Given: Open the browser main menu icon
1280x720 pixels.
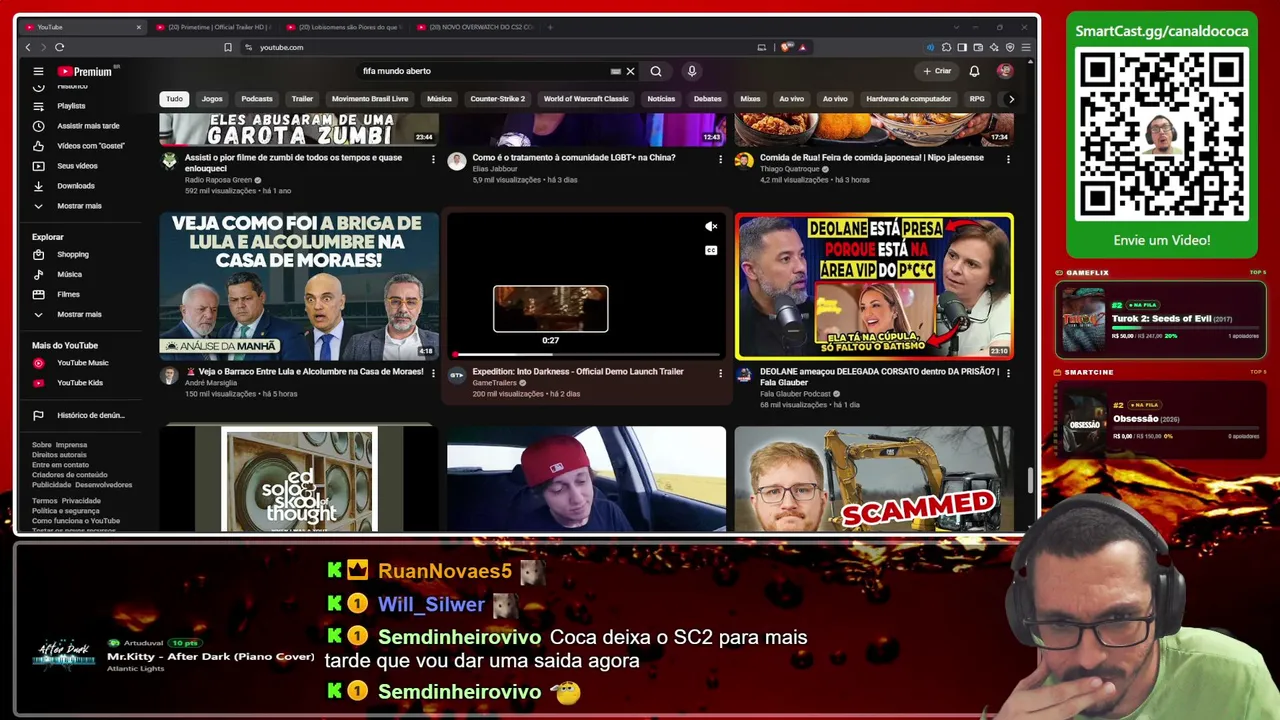Looking at the screenshot, I should tap(1026, 47).
